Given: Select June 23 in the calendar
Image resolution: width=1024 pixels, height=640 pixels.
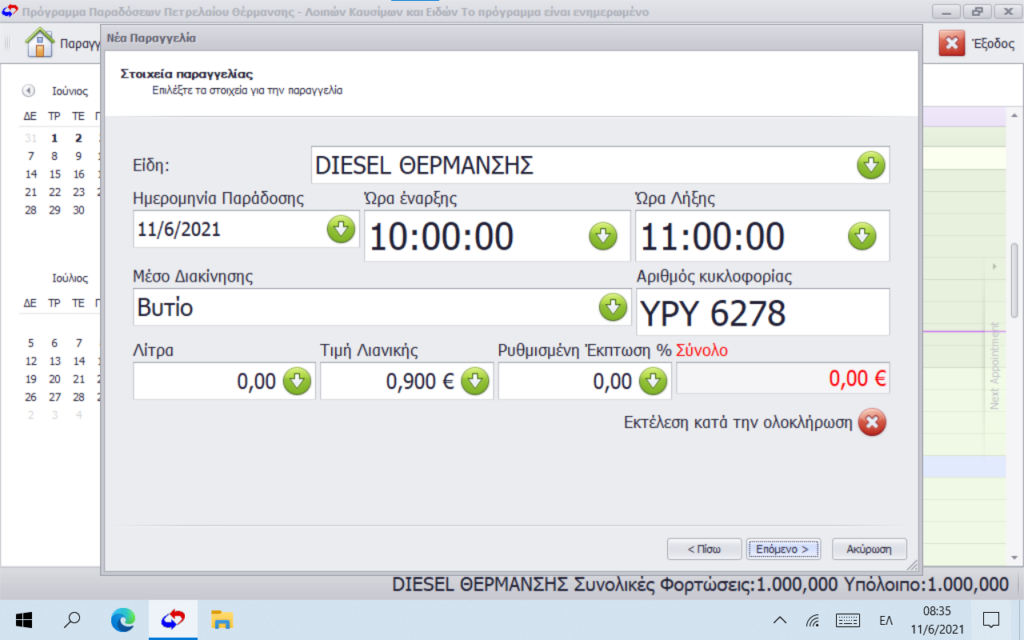Looking at the screenshot, I should [79, 192].
